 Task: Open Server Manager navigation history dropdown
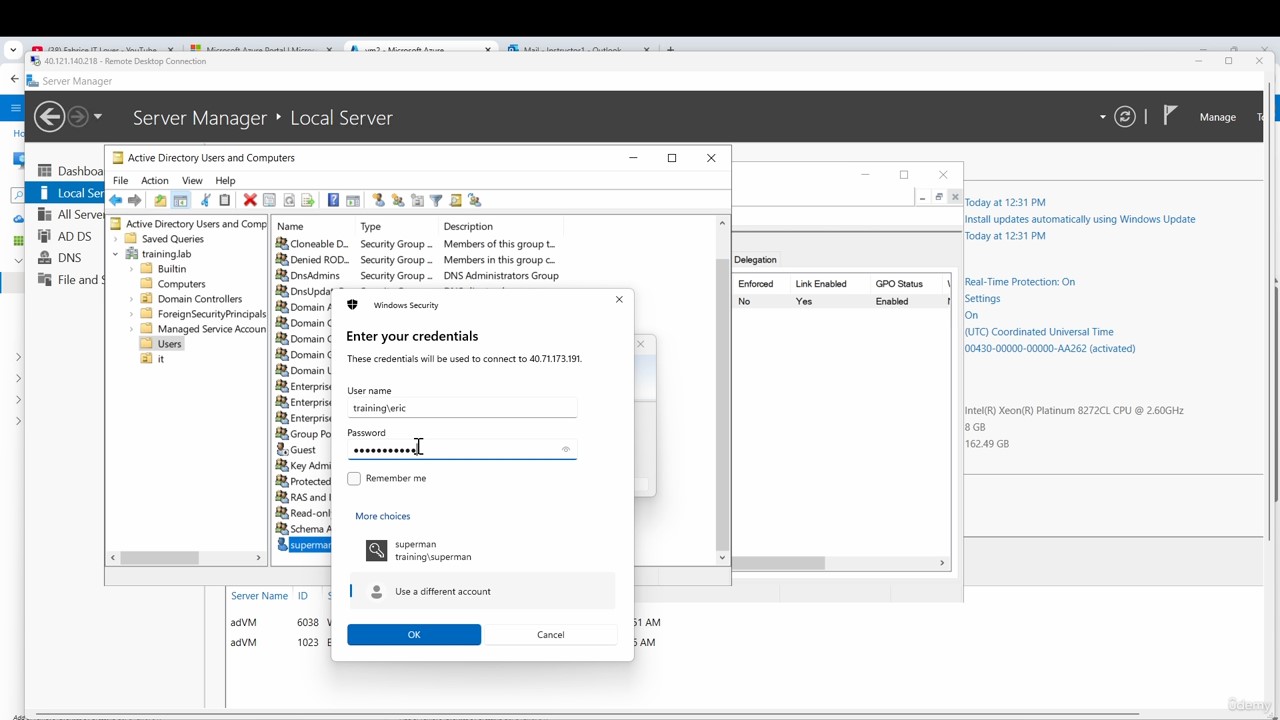98,117
